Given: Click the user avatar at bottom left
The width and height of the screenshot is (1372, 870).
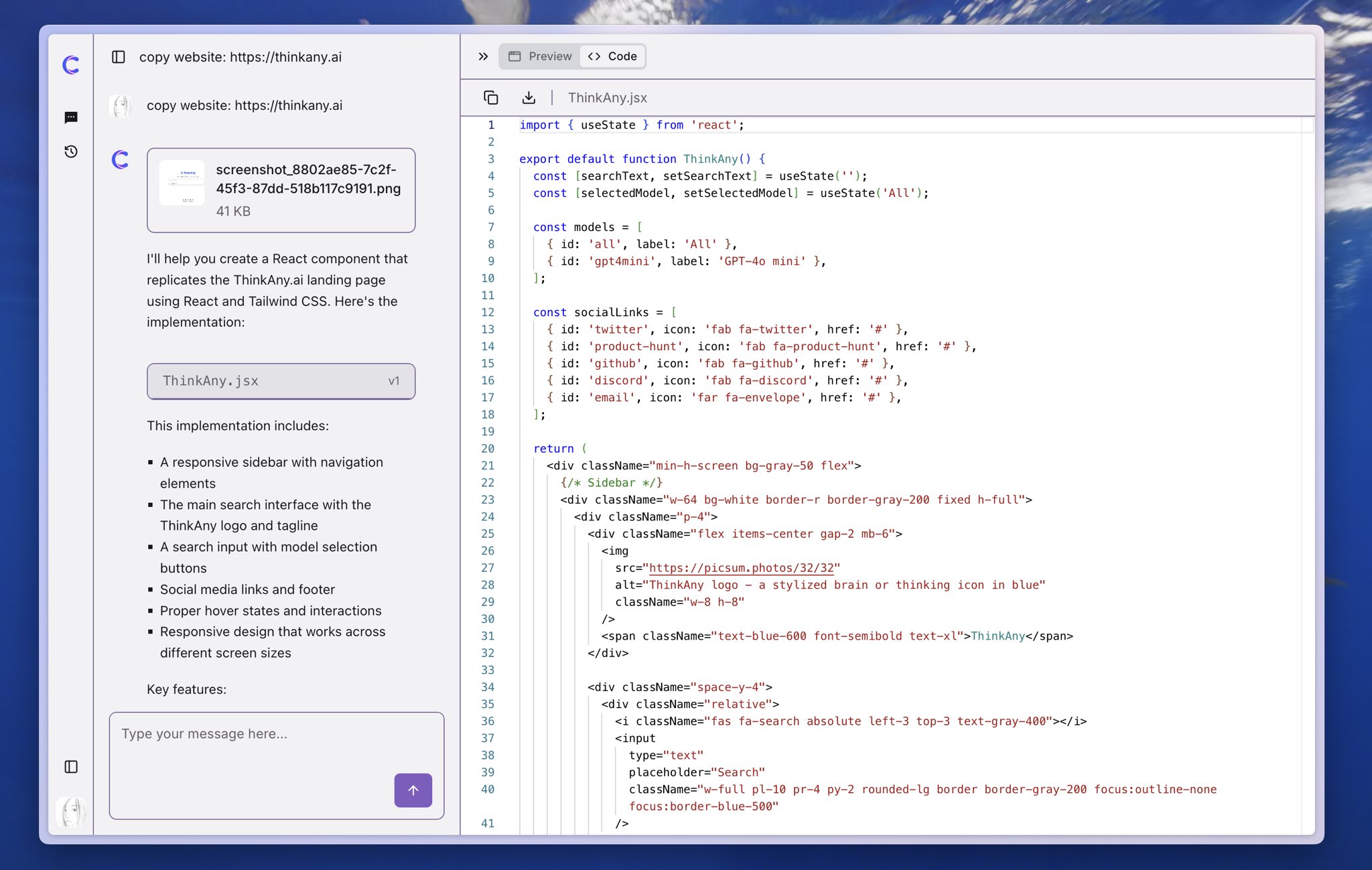Looking at the screenshot, I should coord(71,811).
